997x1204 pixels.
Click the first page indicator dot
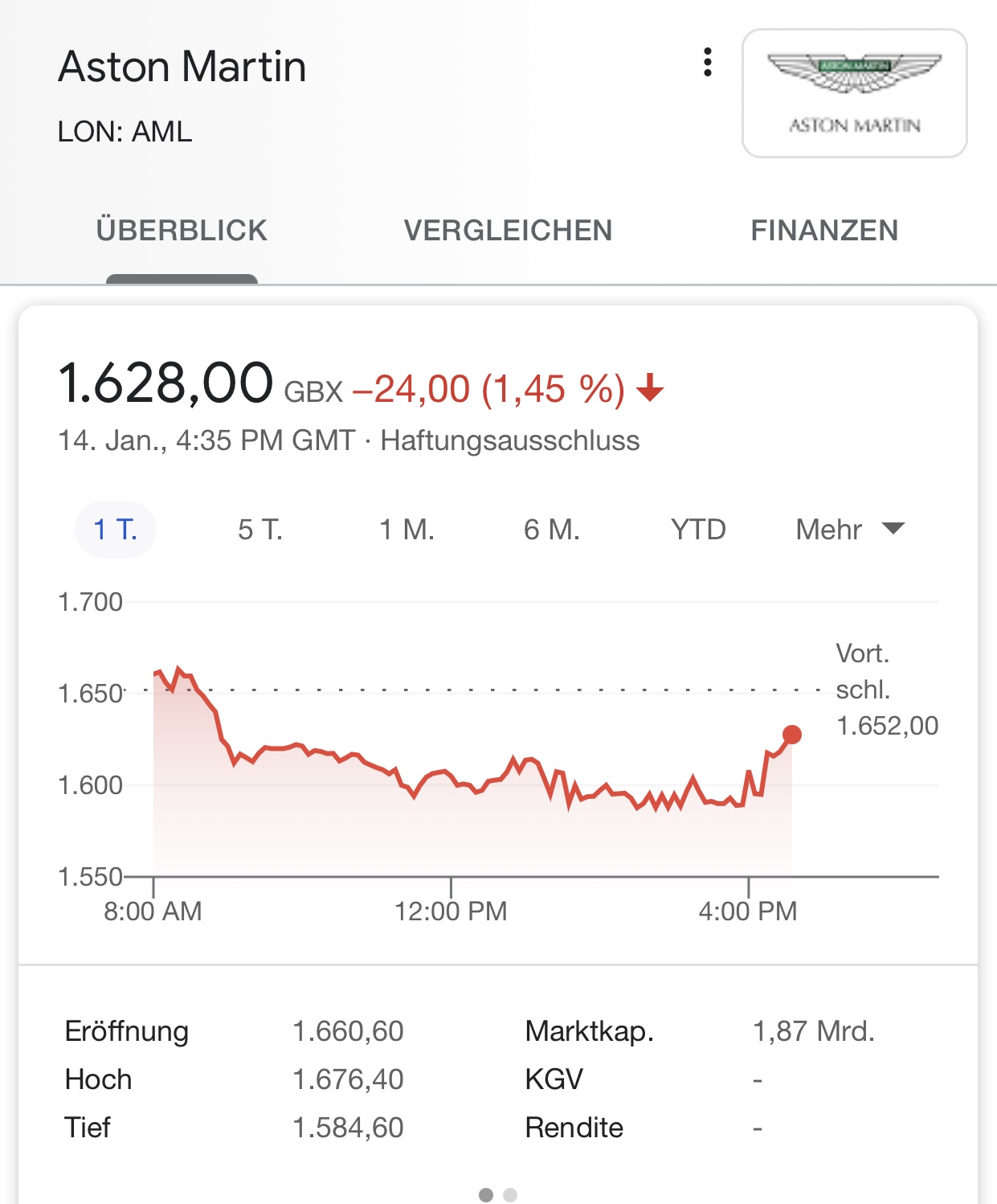tap(485, 1195)
